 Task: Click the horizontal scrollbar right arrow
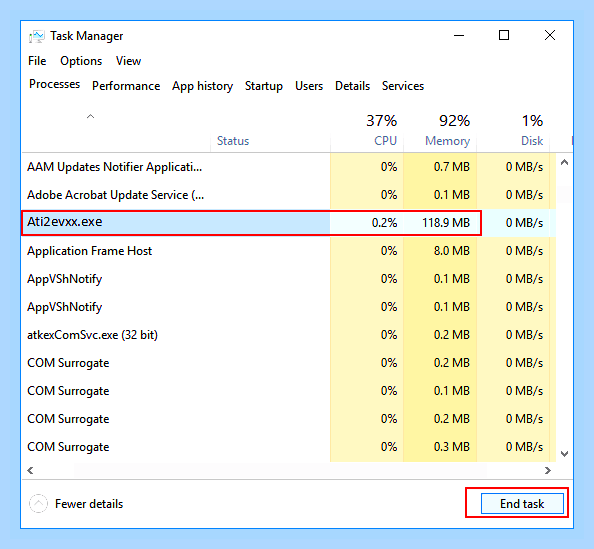coord(548,471)
